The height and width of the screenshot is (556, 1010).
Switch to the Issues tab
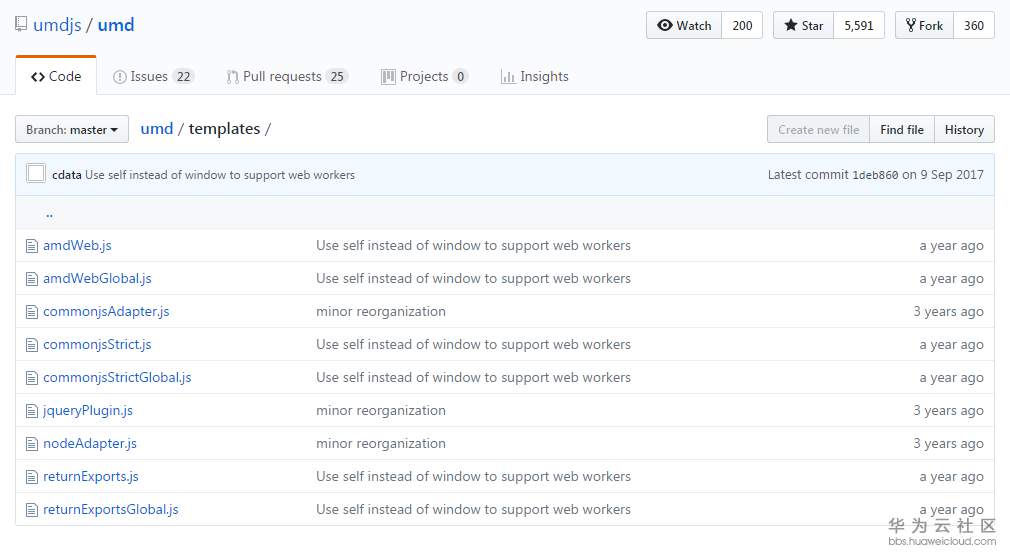(x=153, y=77)
